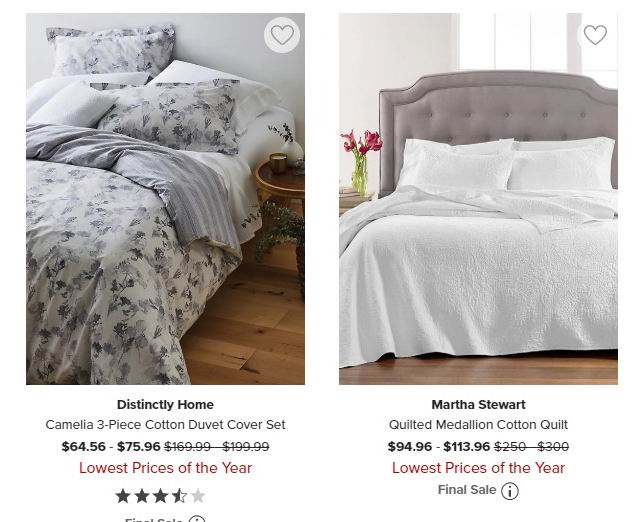The width and height of the screenshot is (639, 522).
Task: Visit the Distinctly Home brand link
Action: (165, 405)
